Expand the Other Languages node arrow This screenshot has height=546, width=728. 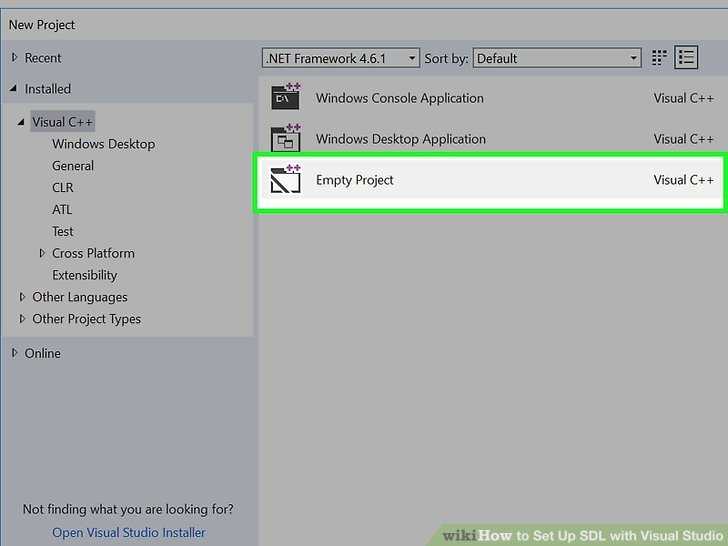[x=22, y=297]
